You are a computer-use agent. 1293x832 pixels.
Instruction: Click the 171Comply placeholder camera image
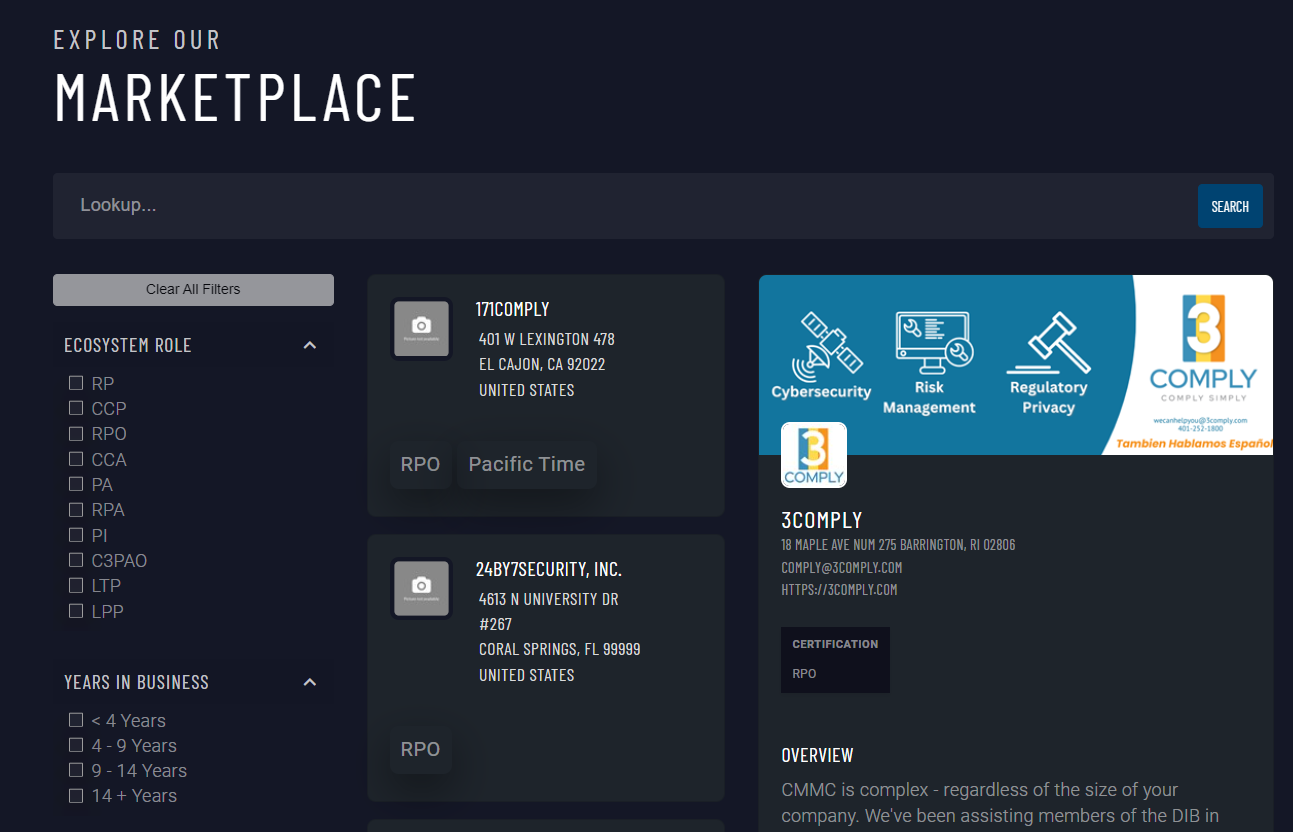coord(422,328)
